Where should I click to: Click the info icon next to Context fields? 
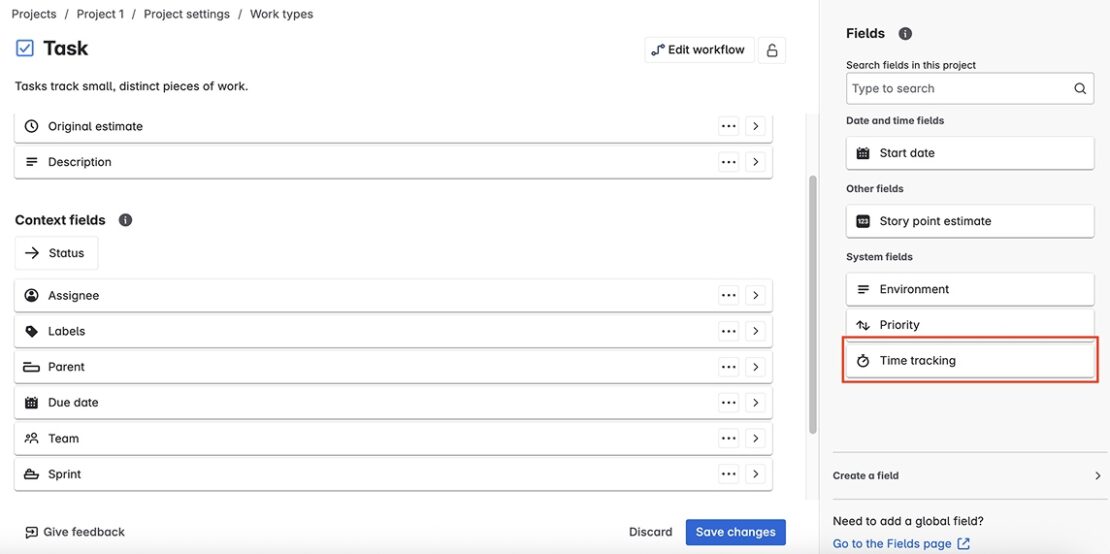tap(125, 220)
